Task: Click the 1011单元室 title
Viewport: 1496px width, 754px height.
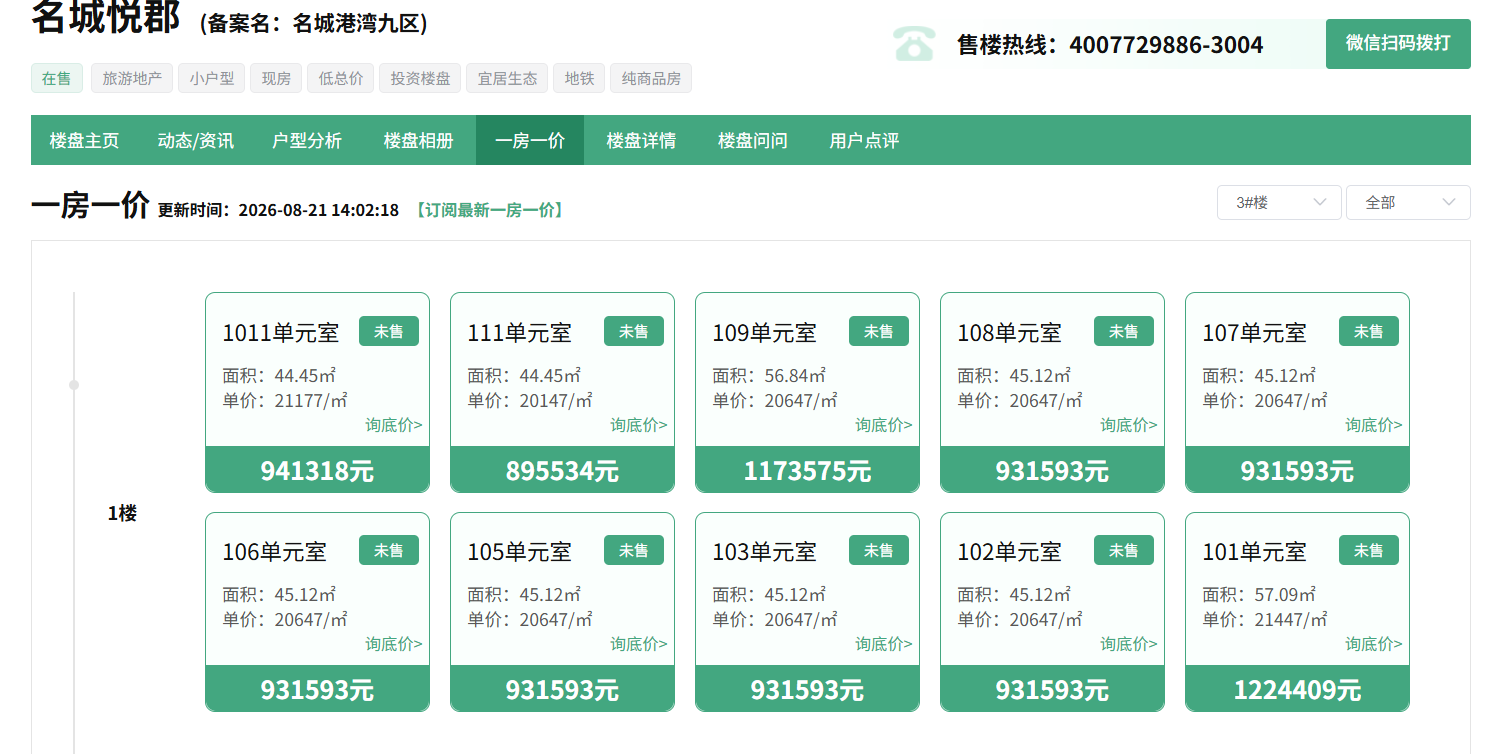Action: pyautogui.click(x=281, y=332)
